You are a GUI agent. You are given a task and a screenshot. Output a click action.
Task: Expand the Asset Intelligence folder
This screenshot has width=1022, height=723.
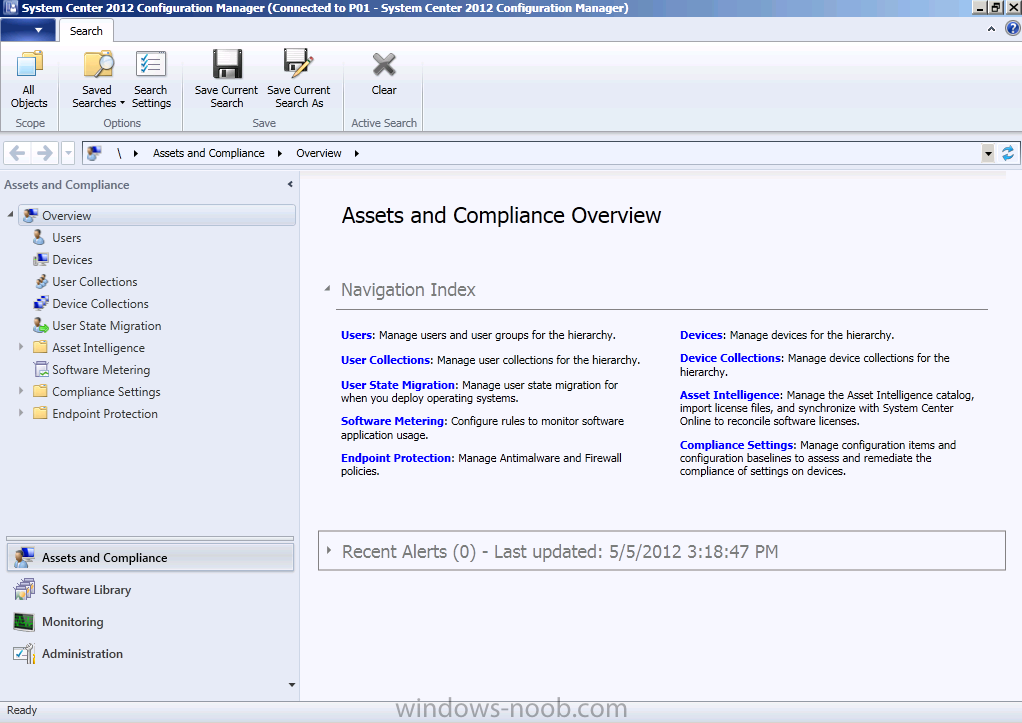pyautogui.click(x=21, y=347)
